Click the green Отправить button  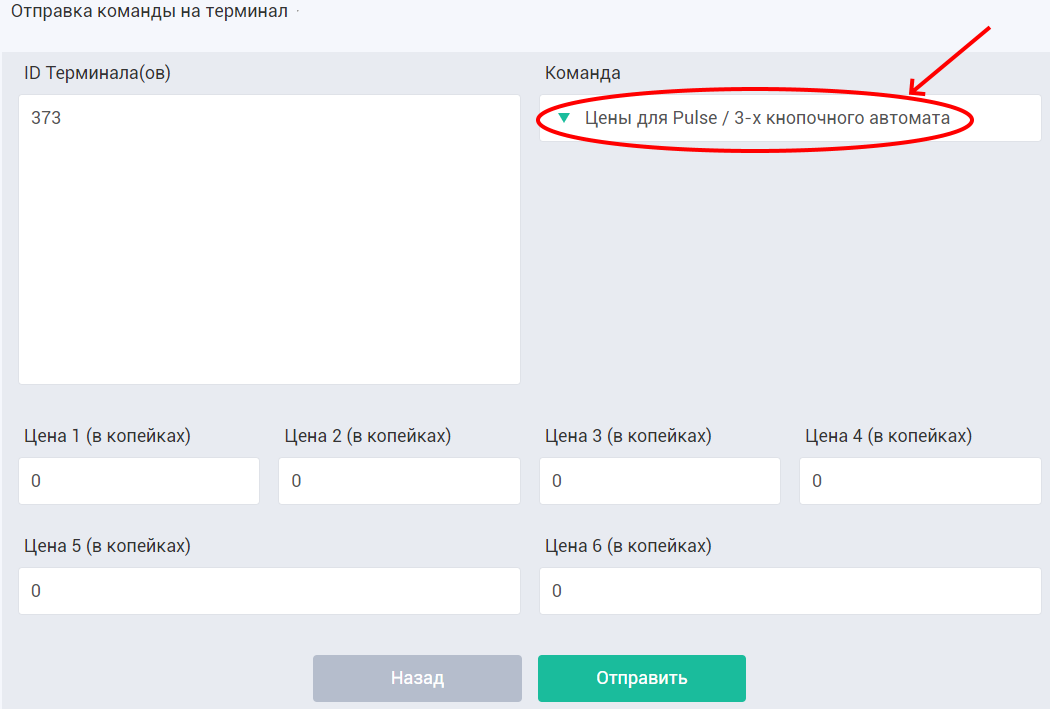[x=642, y=678]
